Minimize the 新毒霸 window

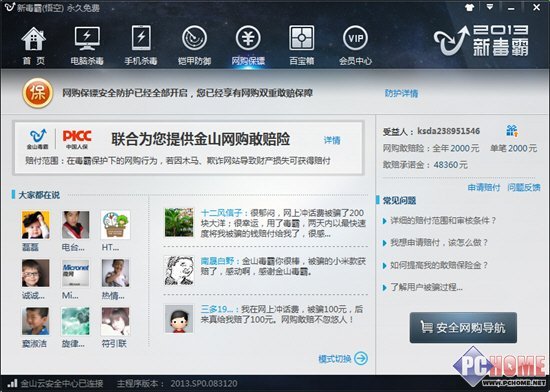[x=512, y=8]
